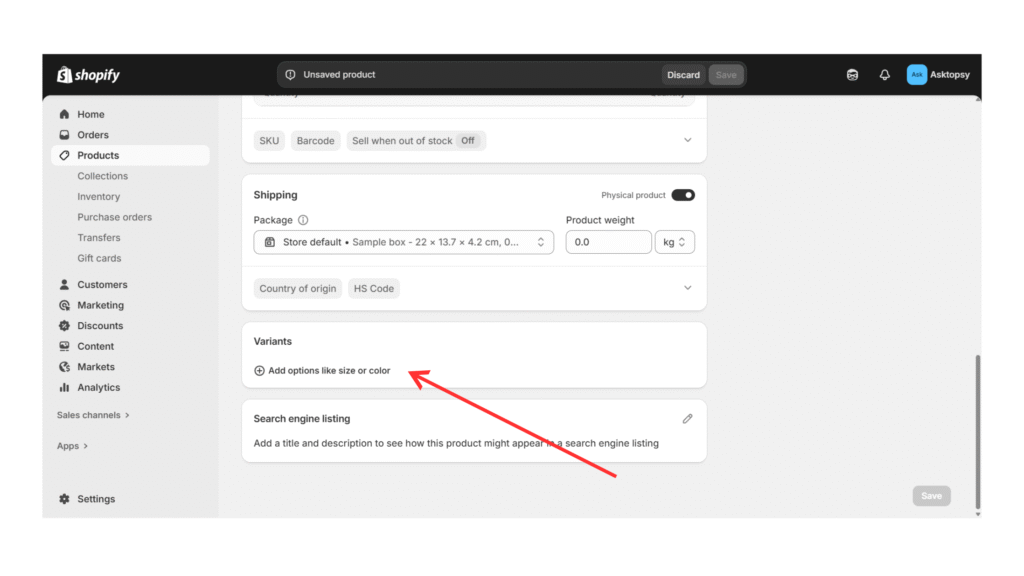
Task: Click the Shopify logo icon
Action: [x=64, y=75]
